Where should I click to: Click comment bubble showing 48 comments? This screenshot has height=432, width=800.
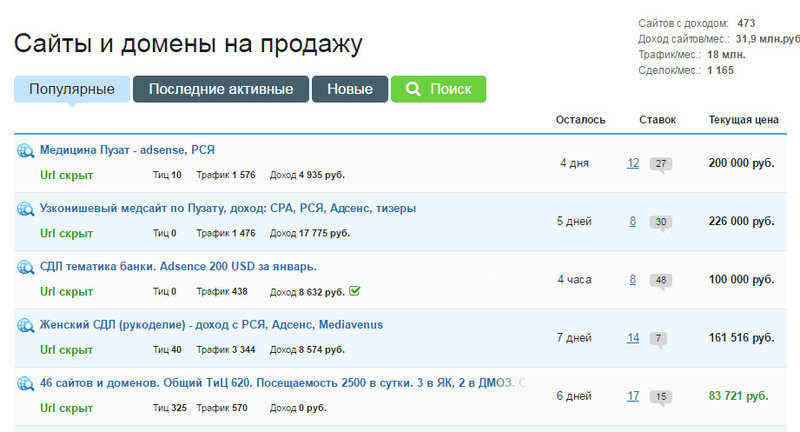pyautogui.click(x=659, y=280)
